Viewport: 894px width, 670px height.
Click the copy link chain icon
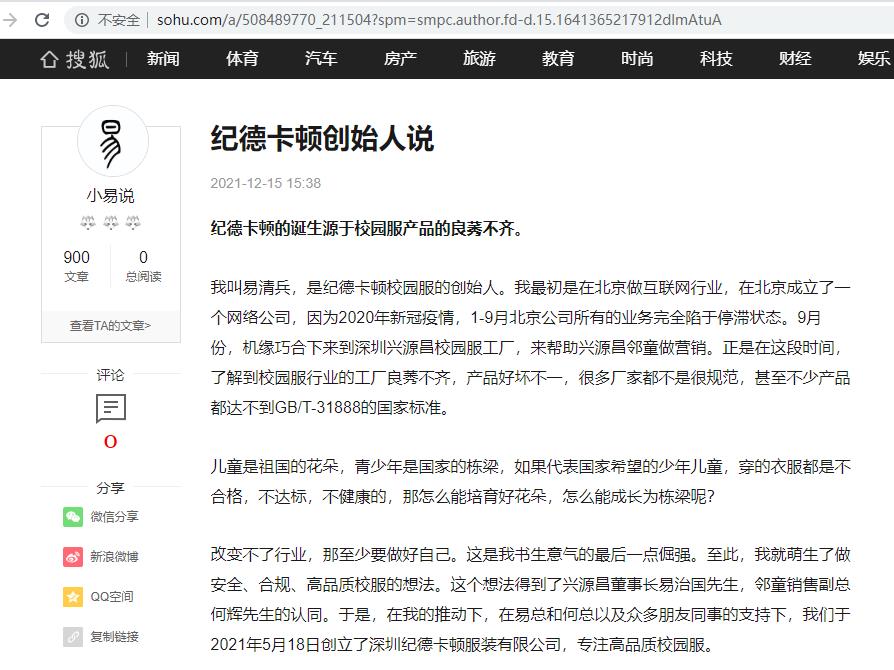[x=73, y=636]
